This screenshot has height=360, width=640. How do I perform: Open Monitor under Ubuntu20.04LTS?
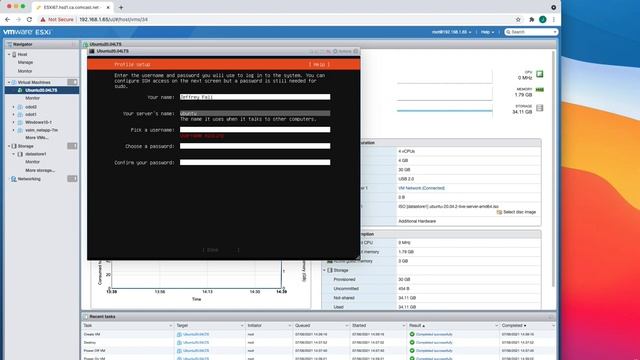33,98
